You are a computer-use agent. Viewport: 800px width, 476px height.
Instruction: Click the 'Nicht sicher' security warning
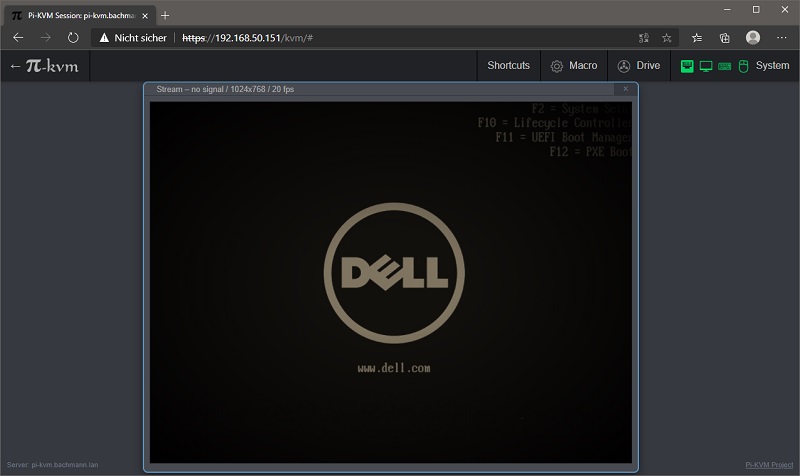click(x=133, y=38)
